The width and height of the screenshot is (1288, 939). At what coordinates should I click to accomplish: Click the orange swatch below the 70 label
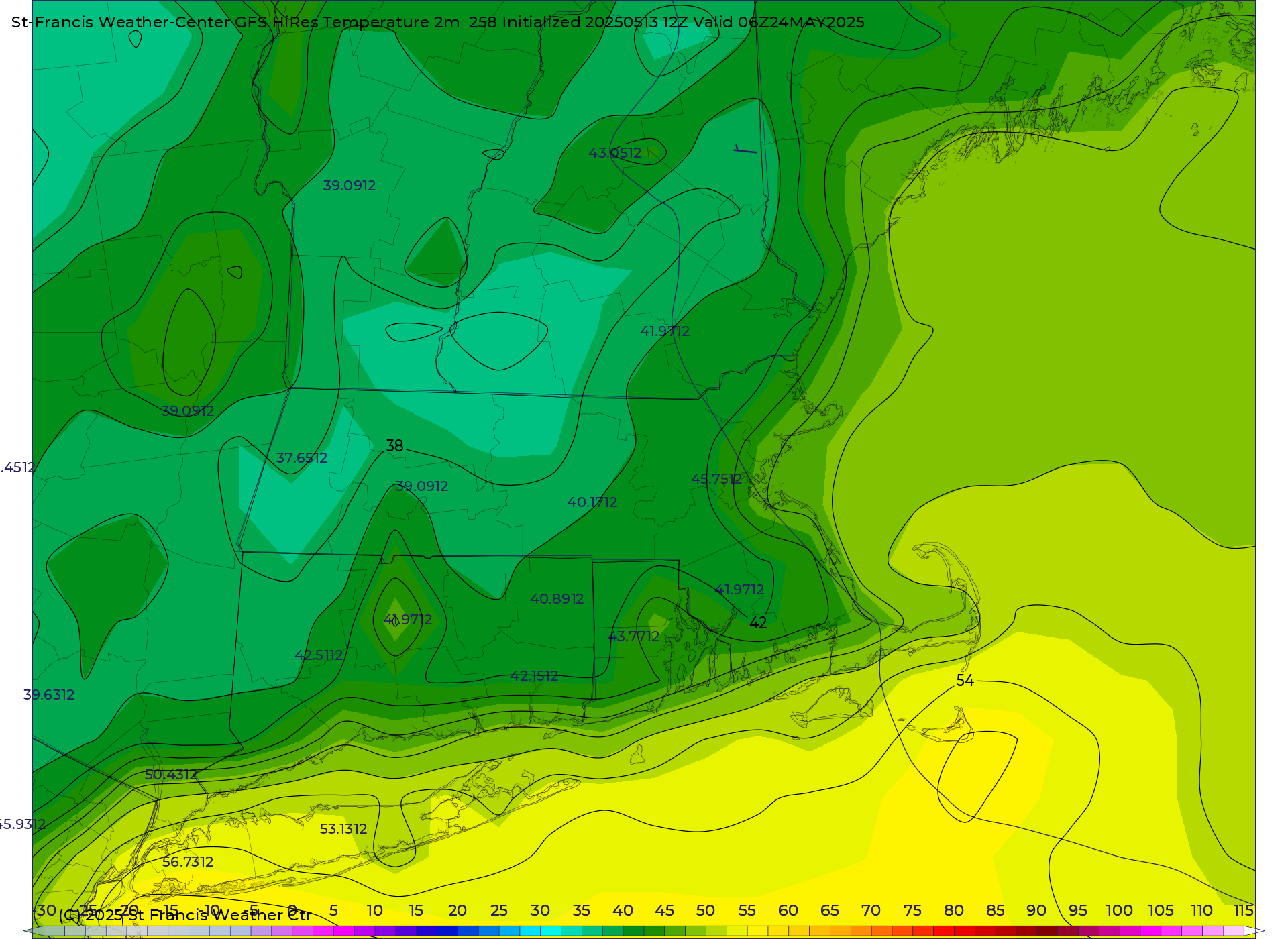pyautogui.click(x=861, y=931)
